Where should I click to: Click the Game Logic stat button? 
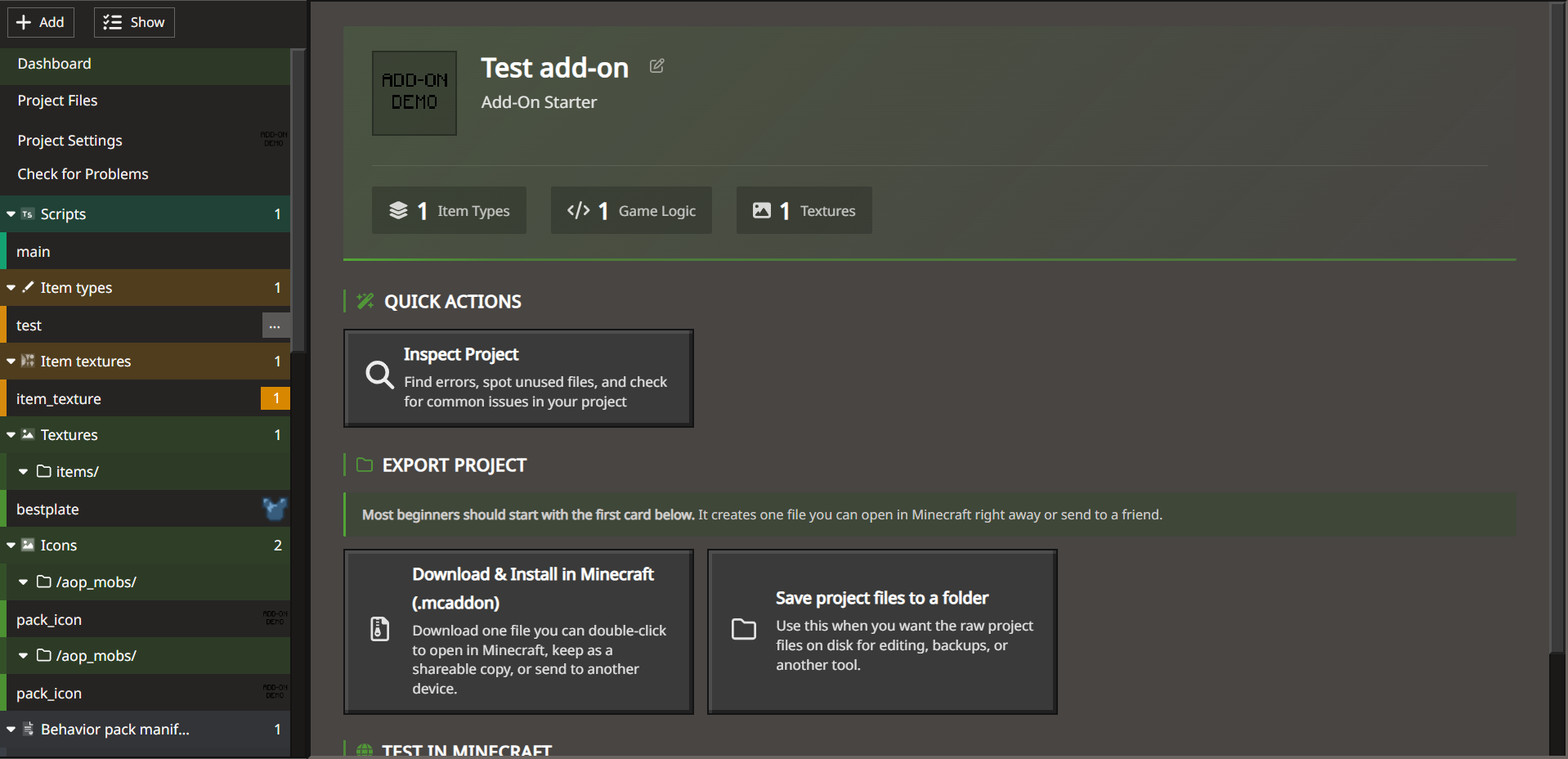point(631,210)
